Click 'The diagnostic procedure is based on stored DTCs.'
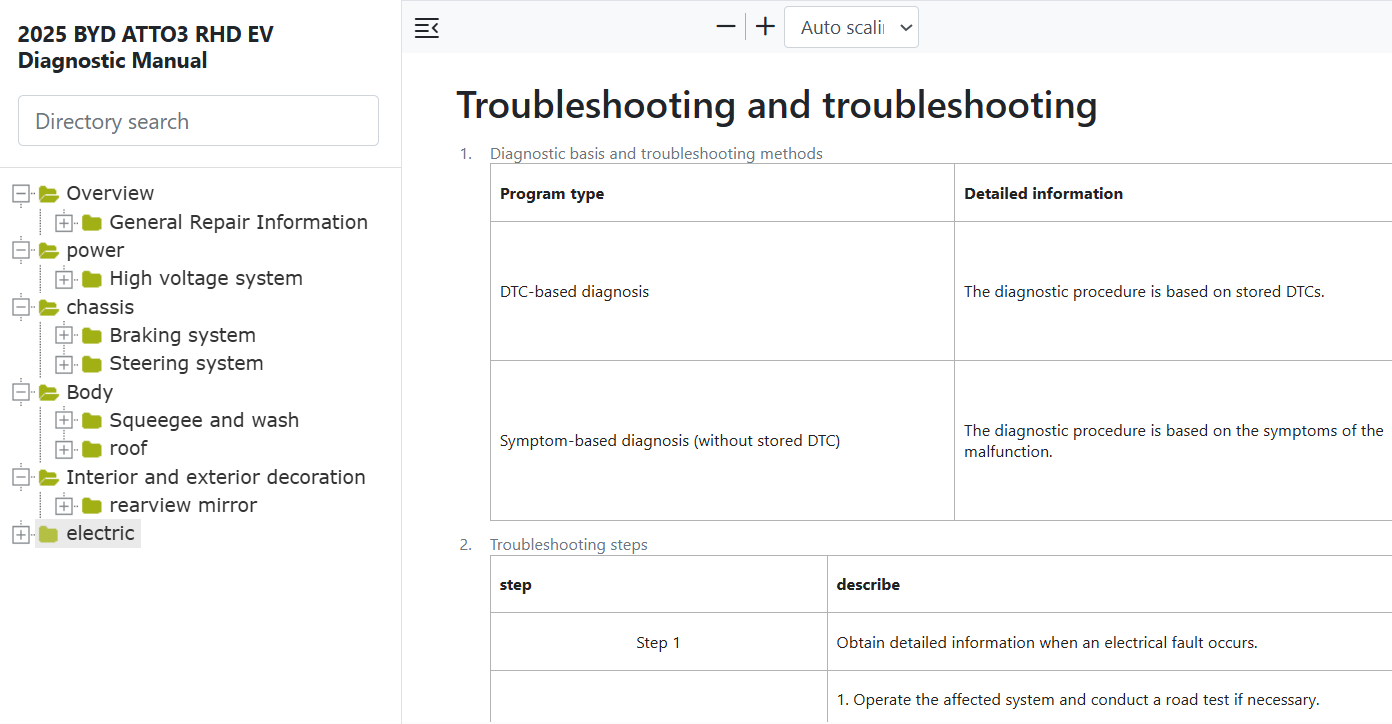 pos(1144,292)
